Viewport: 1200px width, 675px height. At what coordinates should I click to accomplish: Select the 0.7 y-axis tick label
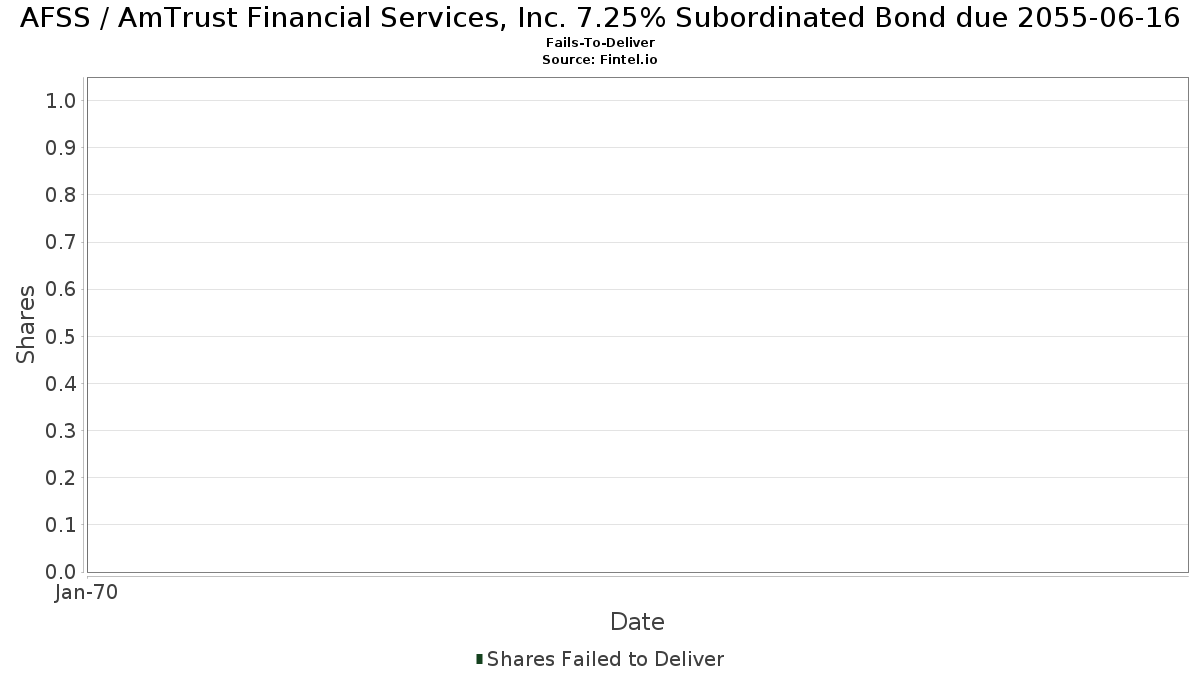tap(61, 242)
